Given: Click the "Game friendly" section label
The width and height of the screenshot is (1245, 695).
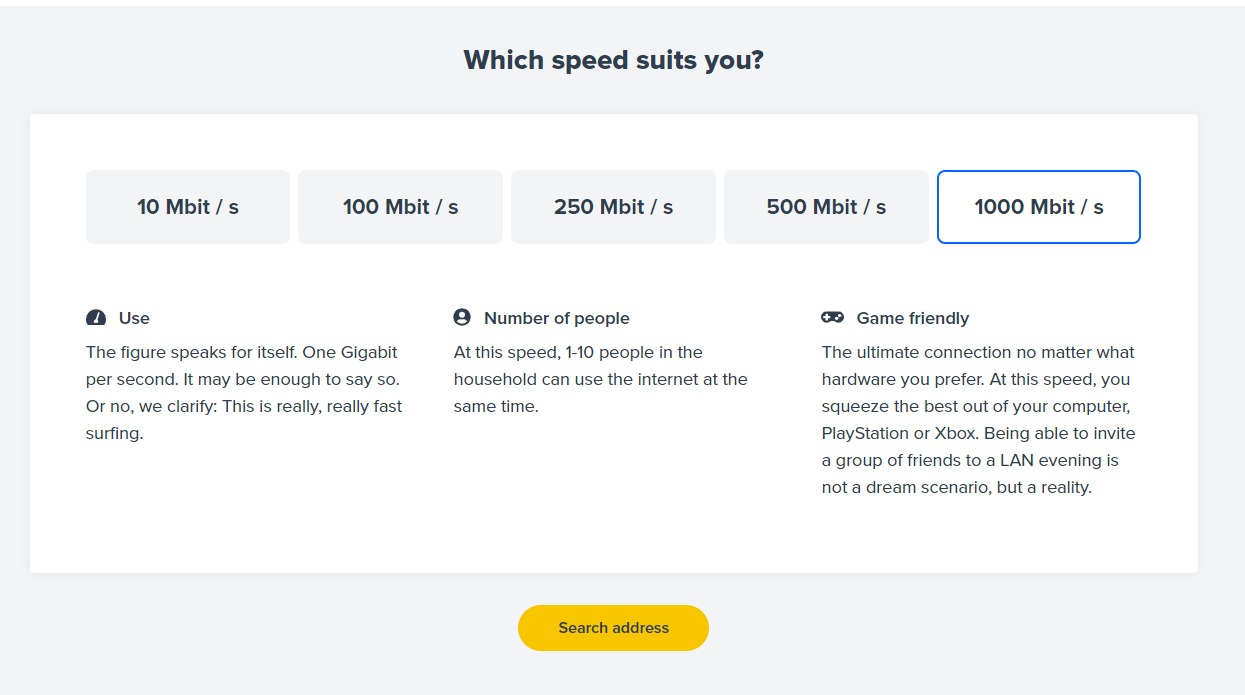Looking at the screenshot, I should 912,318.
